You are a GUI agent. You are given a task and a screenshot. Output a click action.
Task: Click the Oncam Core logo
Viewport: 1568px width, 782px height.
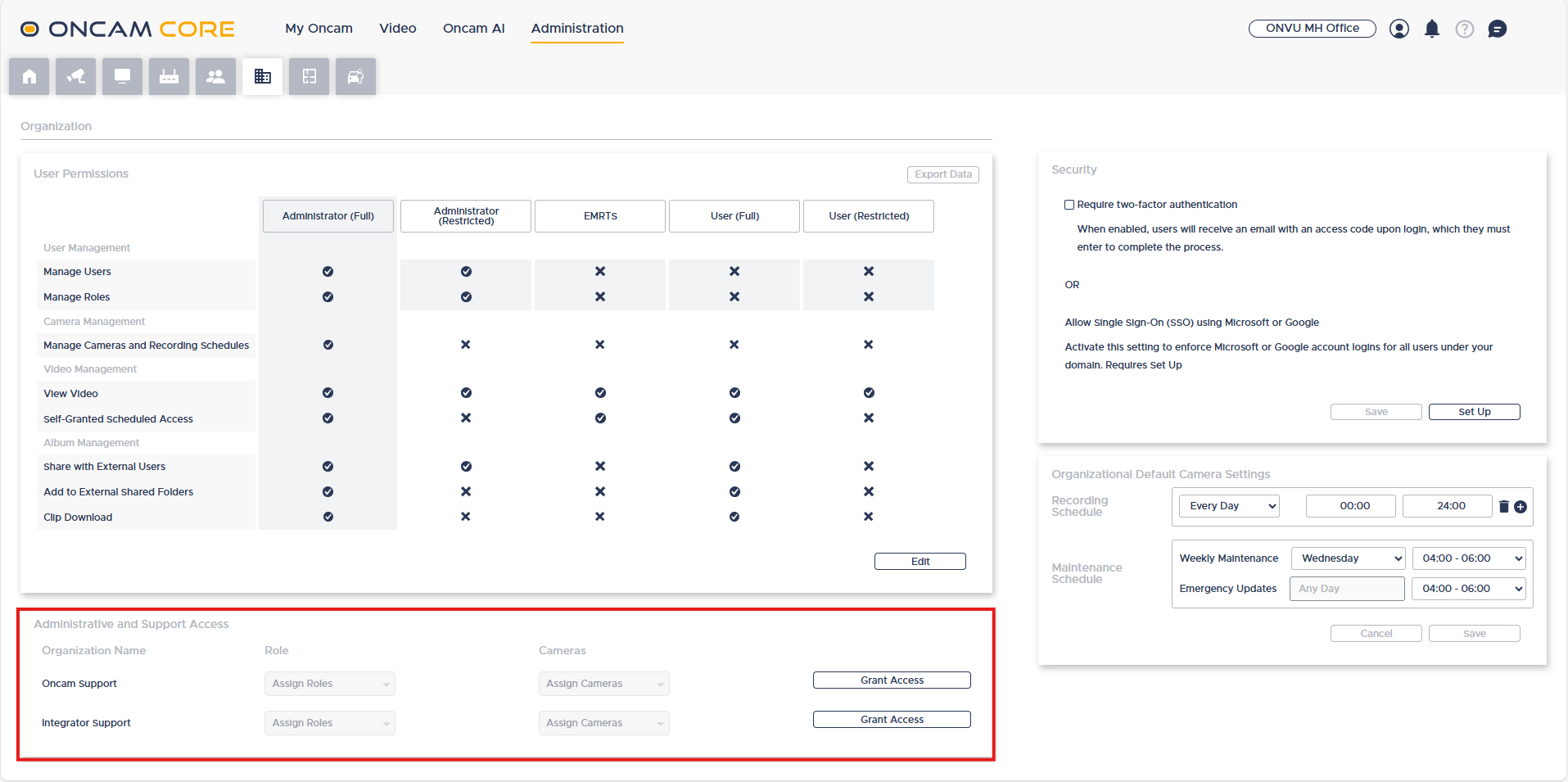[128, 29]
